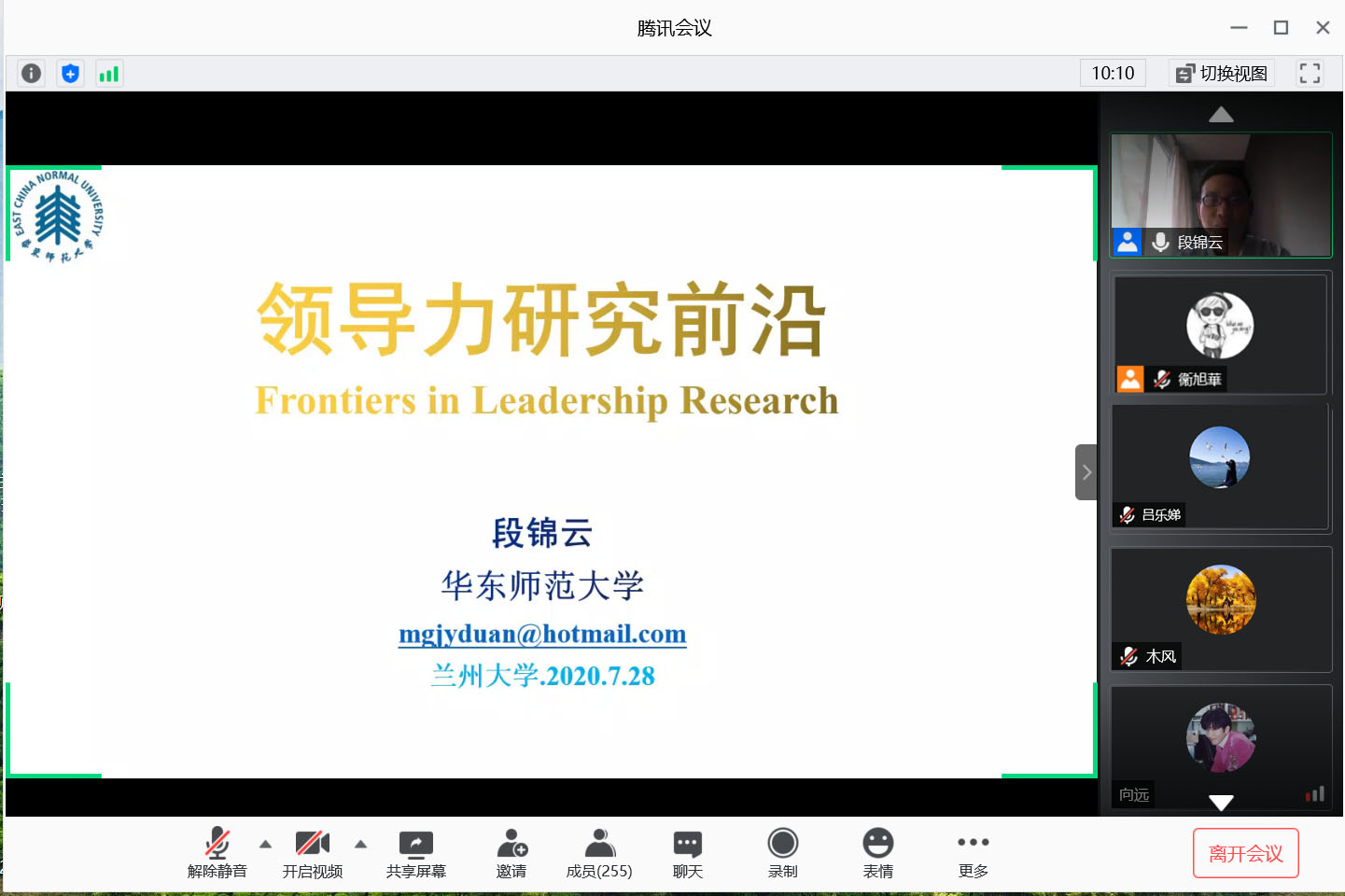Switch the view layout (切换视图)

[1222, 74]
